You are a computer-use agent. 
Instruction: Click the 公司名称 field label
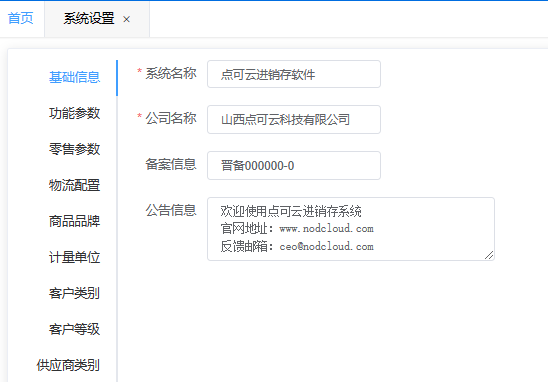pyautogui.click(x=171, y=118)
